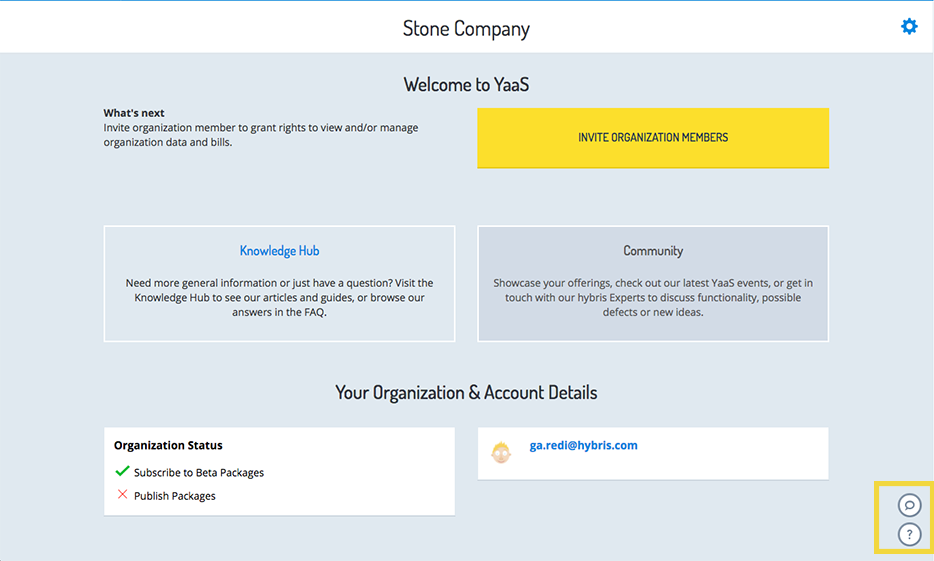Open the Knowledge Hub link
Image resolution: width=934 pixels, height=561 pixels.
point(279,251)
